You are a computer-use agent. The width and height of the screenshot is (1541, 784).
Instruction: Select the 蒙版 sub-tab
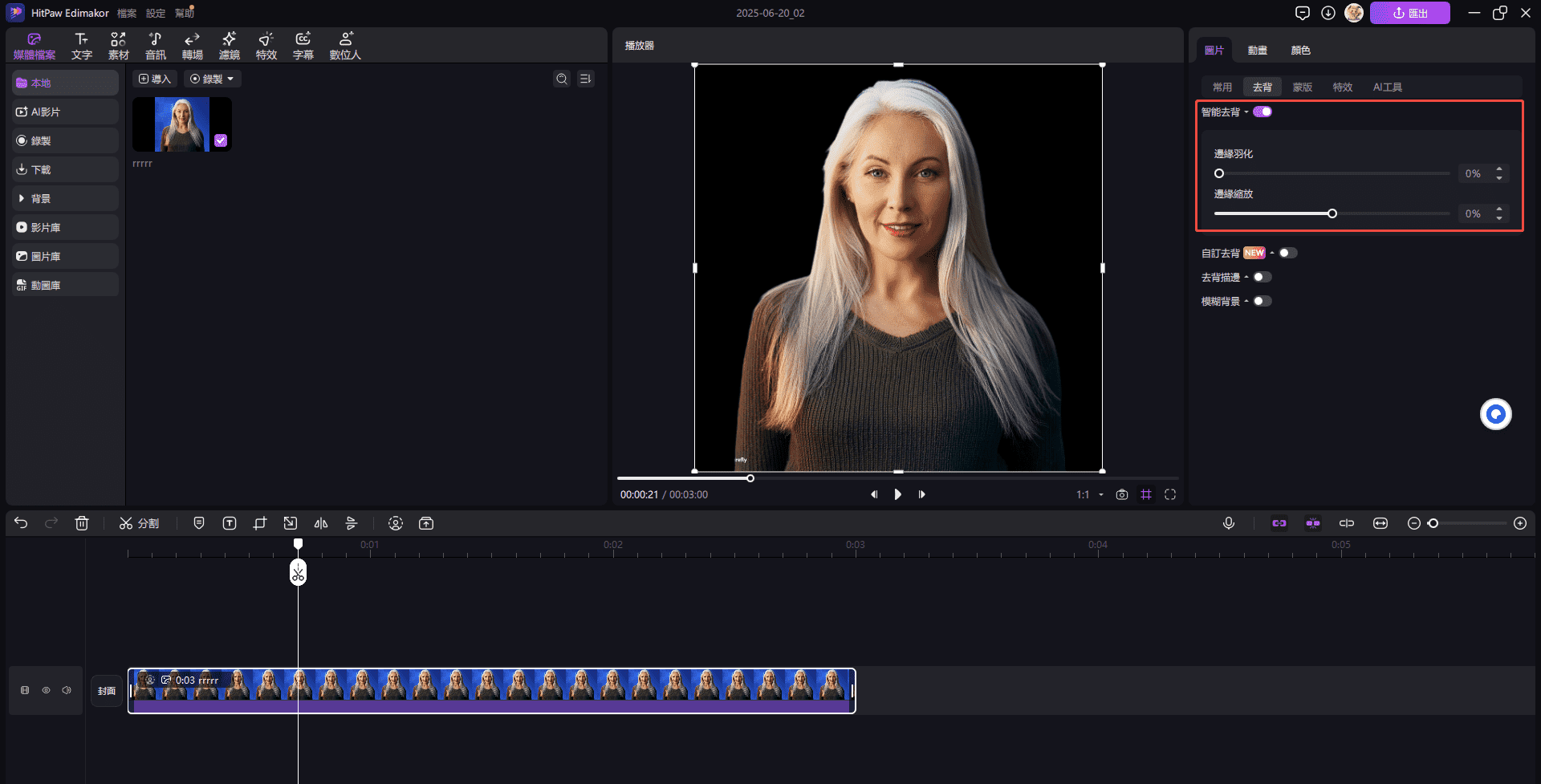(1303, 87)
